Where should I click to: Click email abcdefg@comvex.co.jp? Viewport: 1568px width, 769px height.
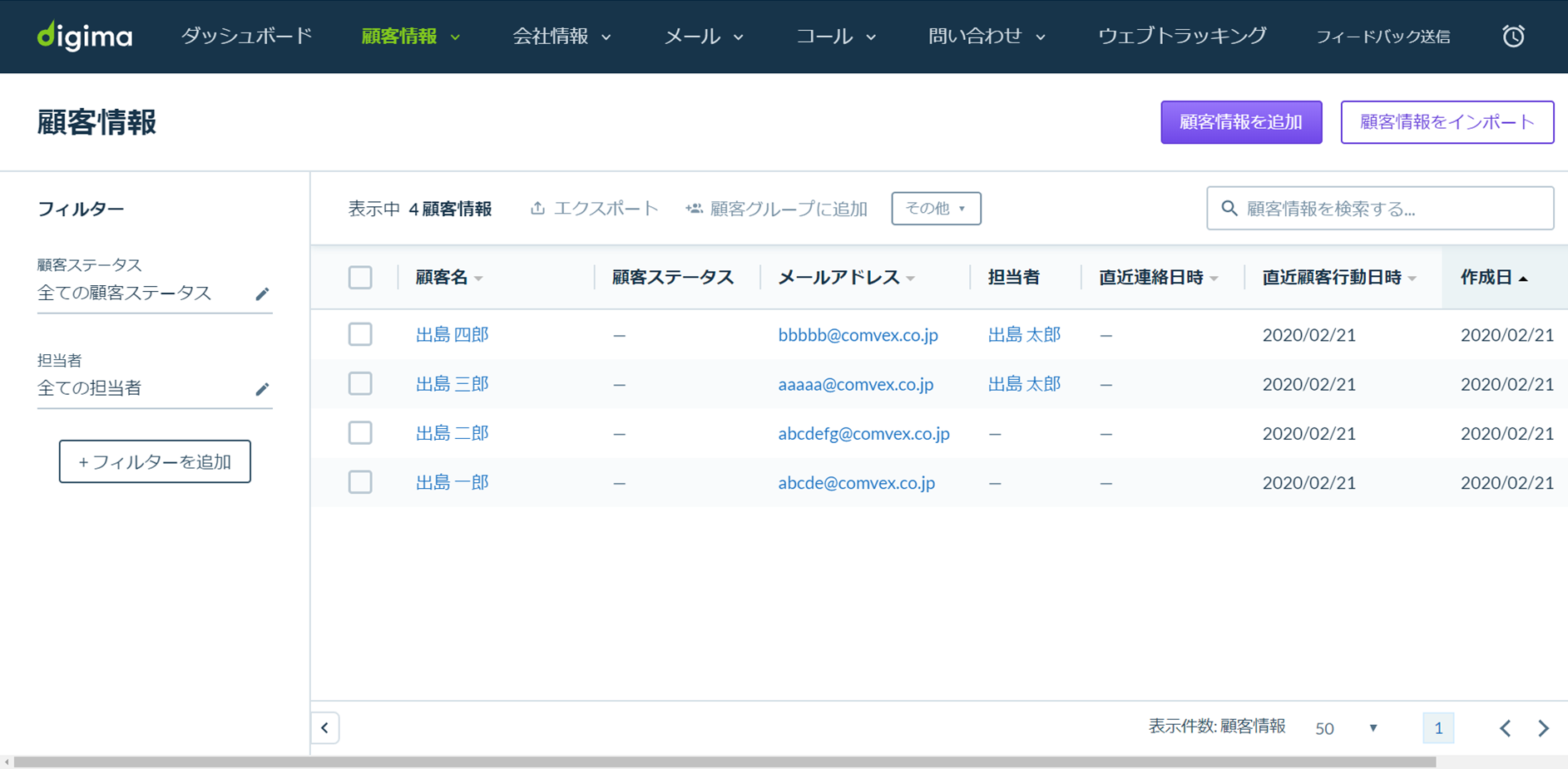pyautogui.click(x=863, y=432)
